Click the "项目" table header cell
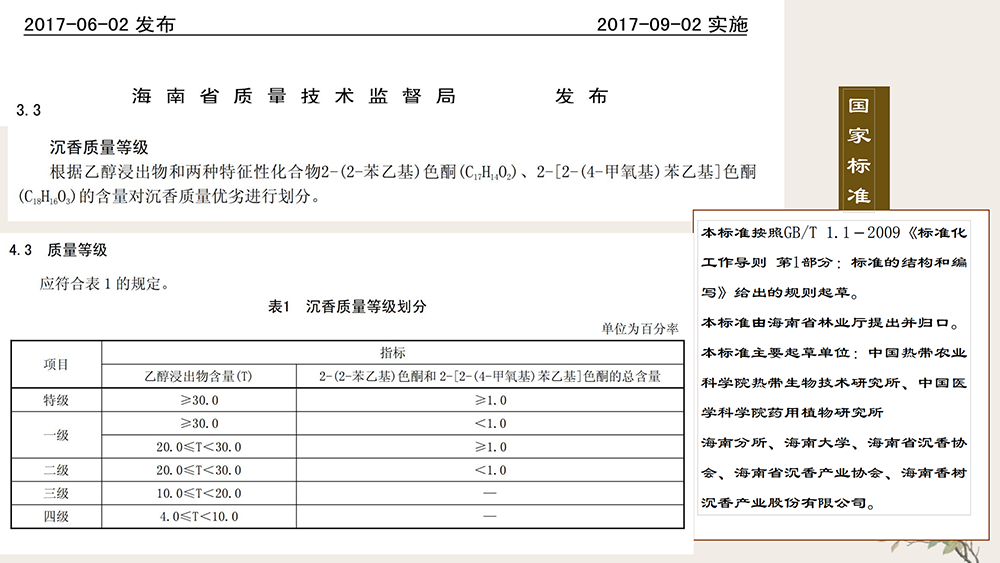The image size is (1000, 563). pyautogui.click(x=56, y=365)
